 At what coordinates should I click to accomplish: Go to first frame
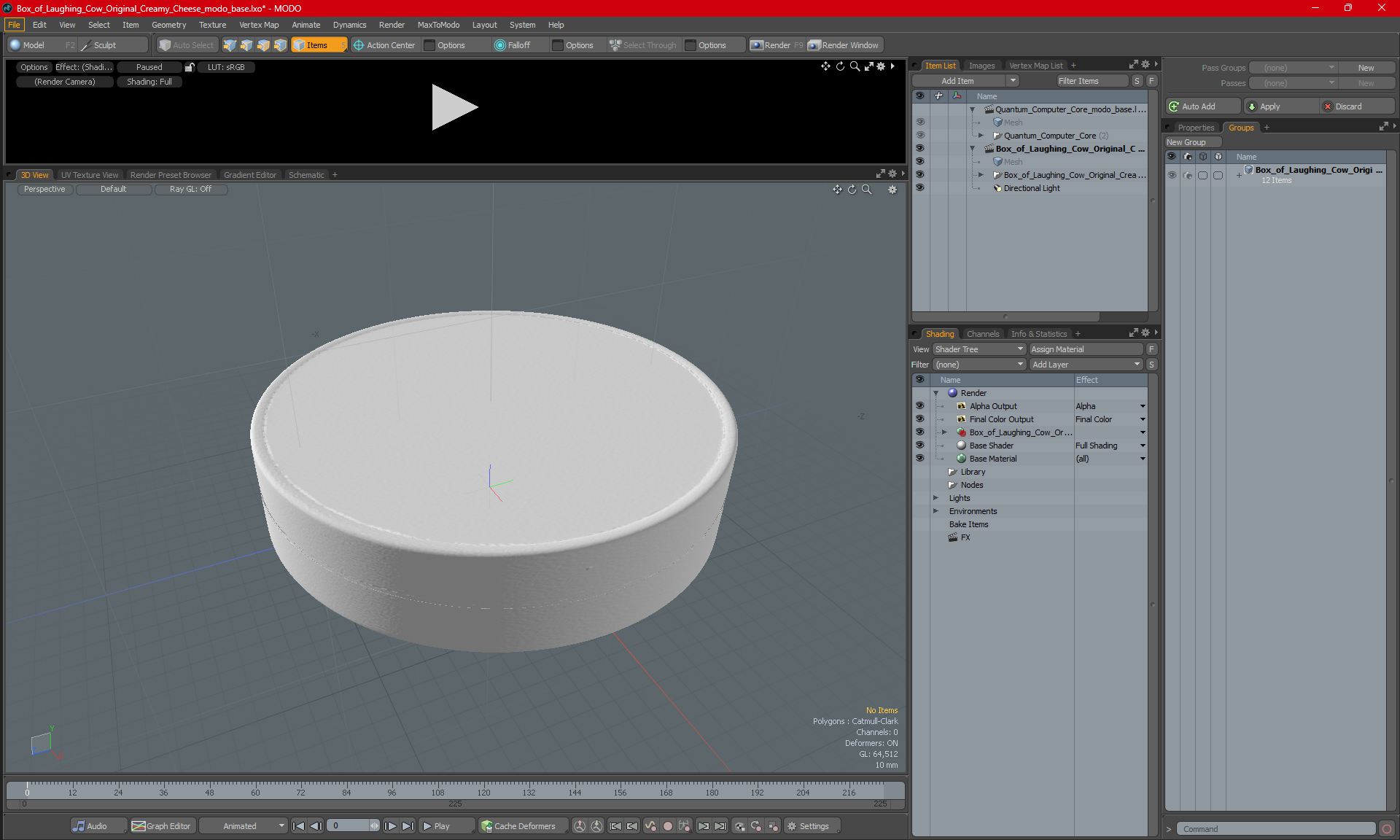tap(298, 826)
